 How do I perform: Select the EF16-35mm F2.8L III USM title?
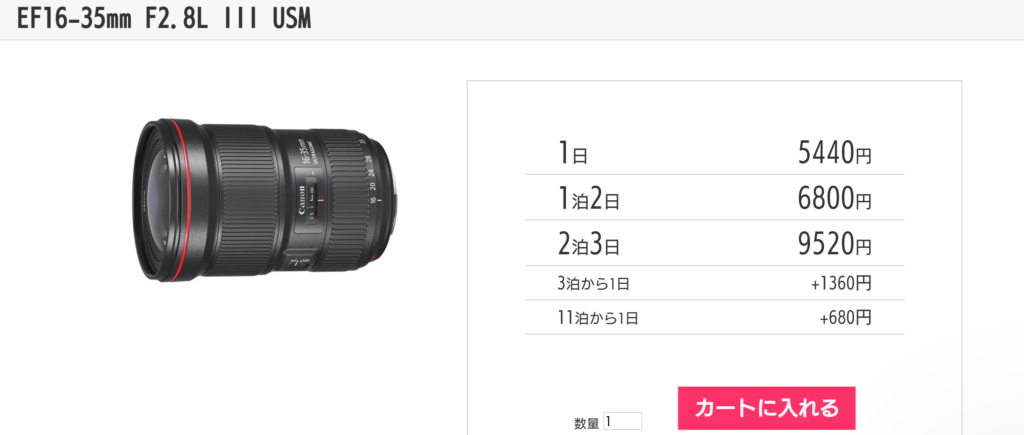tap(163, 19)
